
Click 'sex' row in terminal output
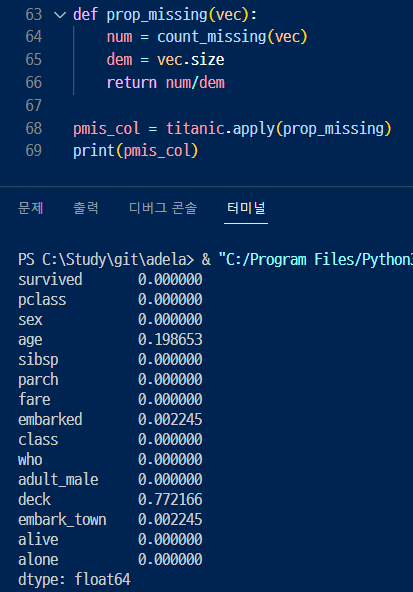click(110, 319)
